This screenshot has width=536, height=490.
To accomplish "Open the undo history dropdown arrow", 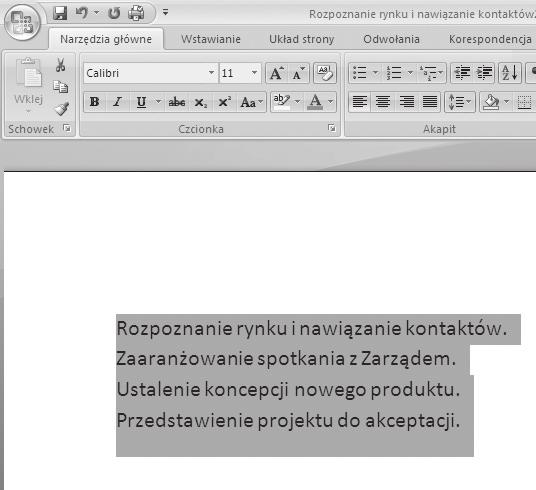I will (97, 13).
